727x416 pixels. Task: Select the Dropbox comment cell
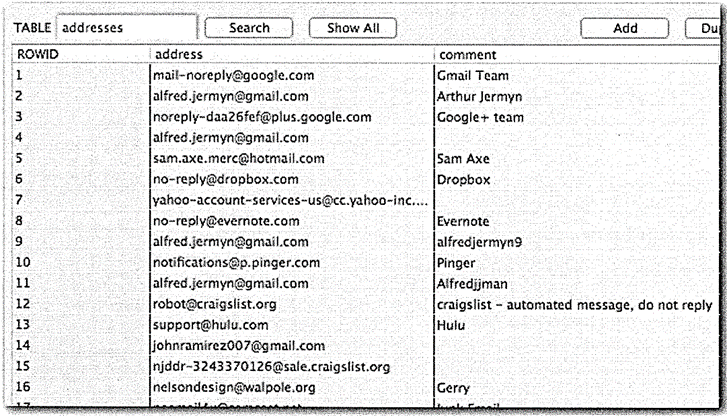577,179
